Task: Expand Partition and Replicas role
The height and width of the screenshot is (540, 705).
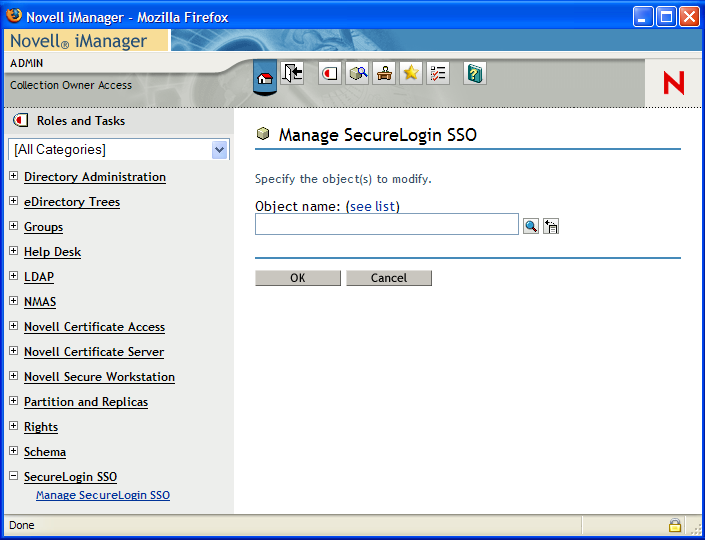Action: 14,400
